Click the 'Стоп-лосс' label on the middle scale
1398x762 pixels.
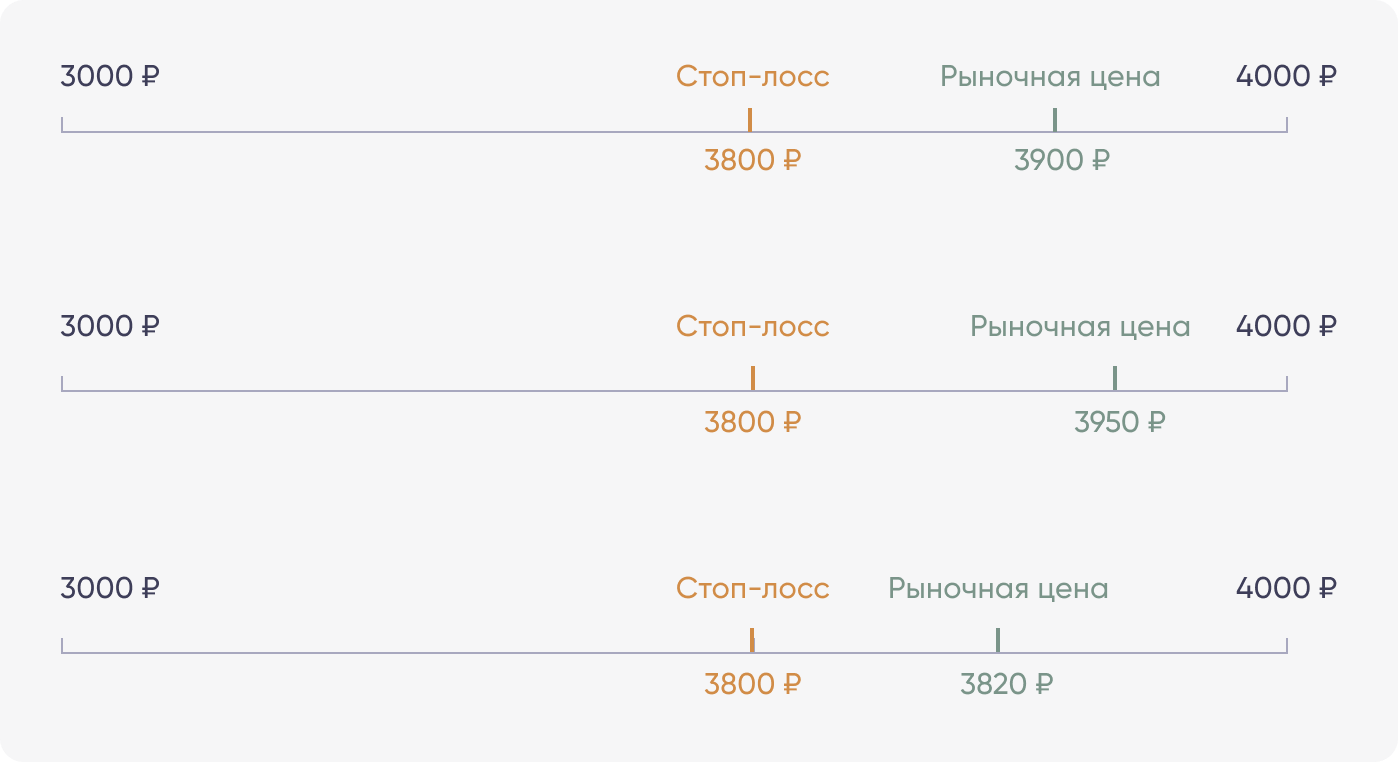pyautogui.click(x=753, y=327)
